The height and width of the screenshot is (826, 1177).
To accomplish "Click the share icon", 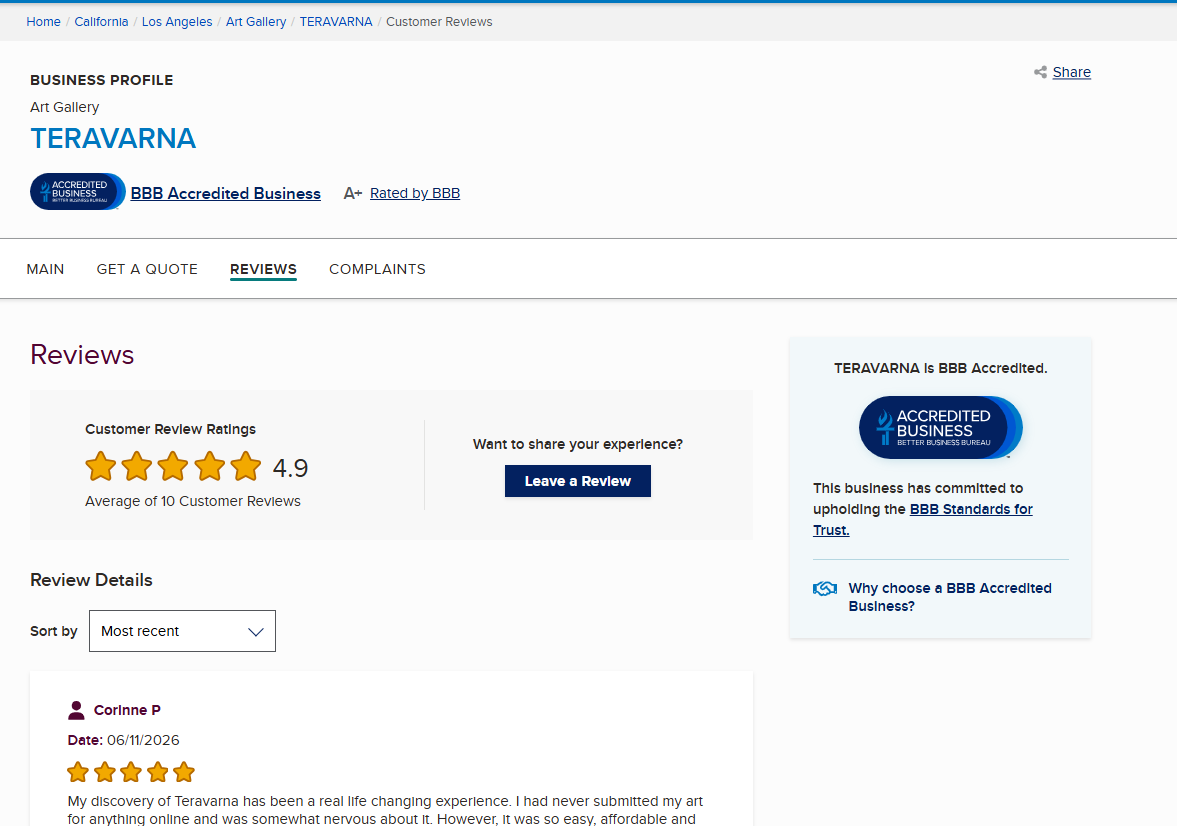I will (x=1040, y=72).
